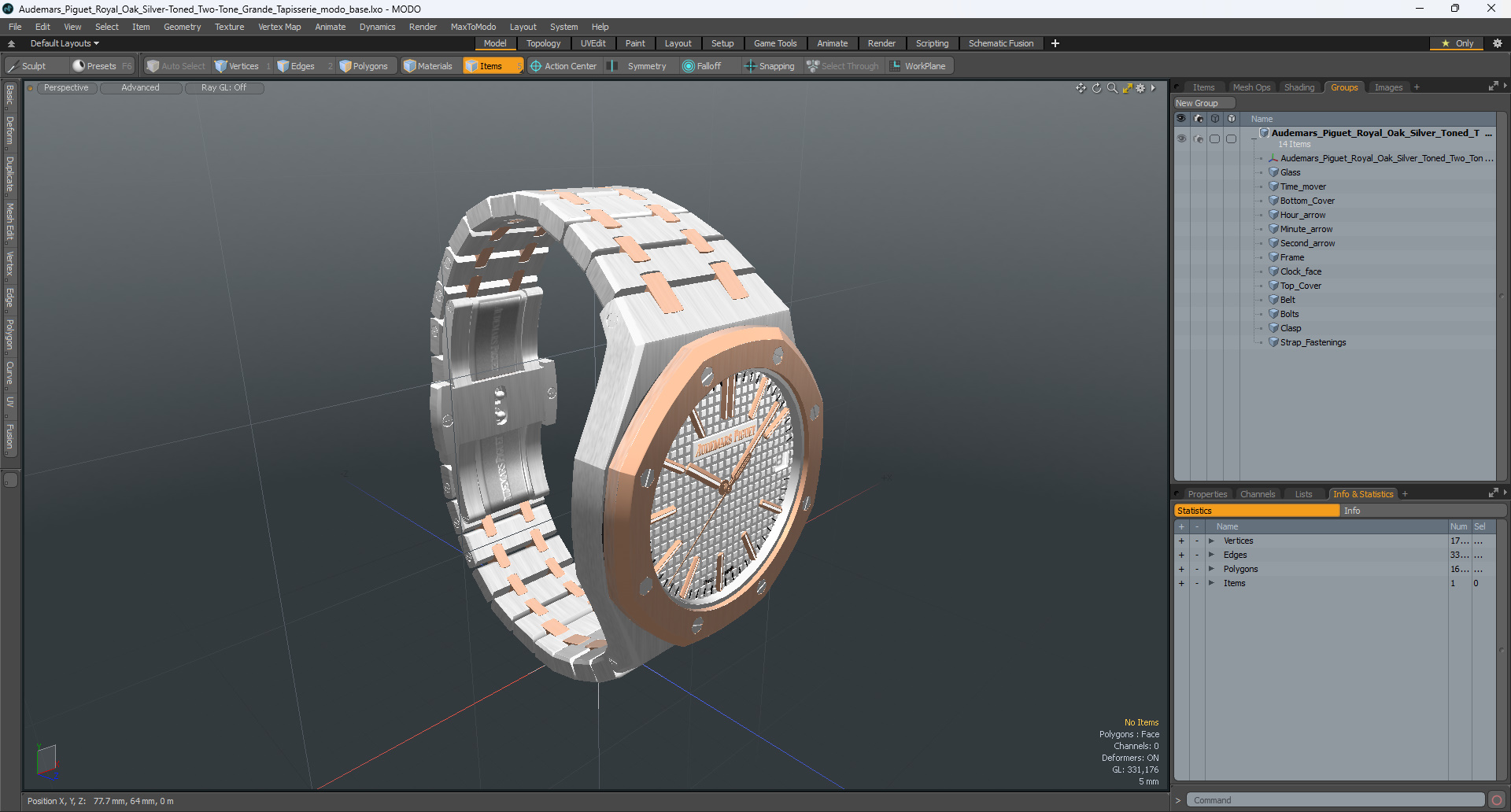Open Perspective view type dropdown

(66, 87)
